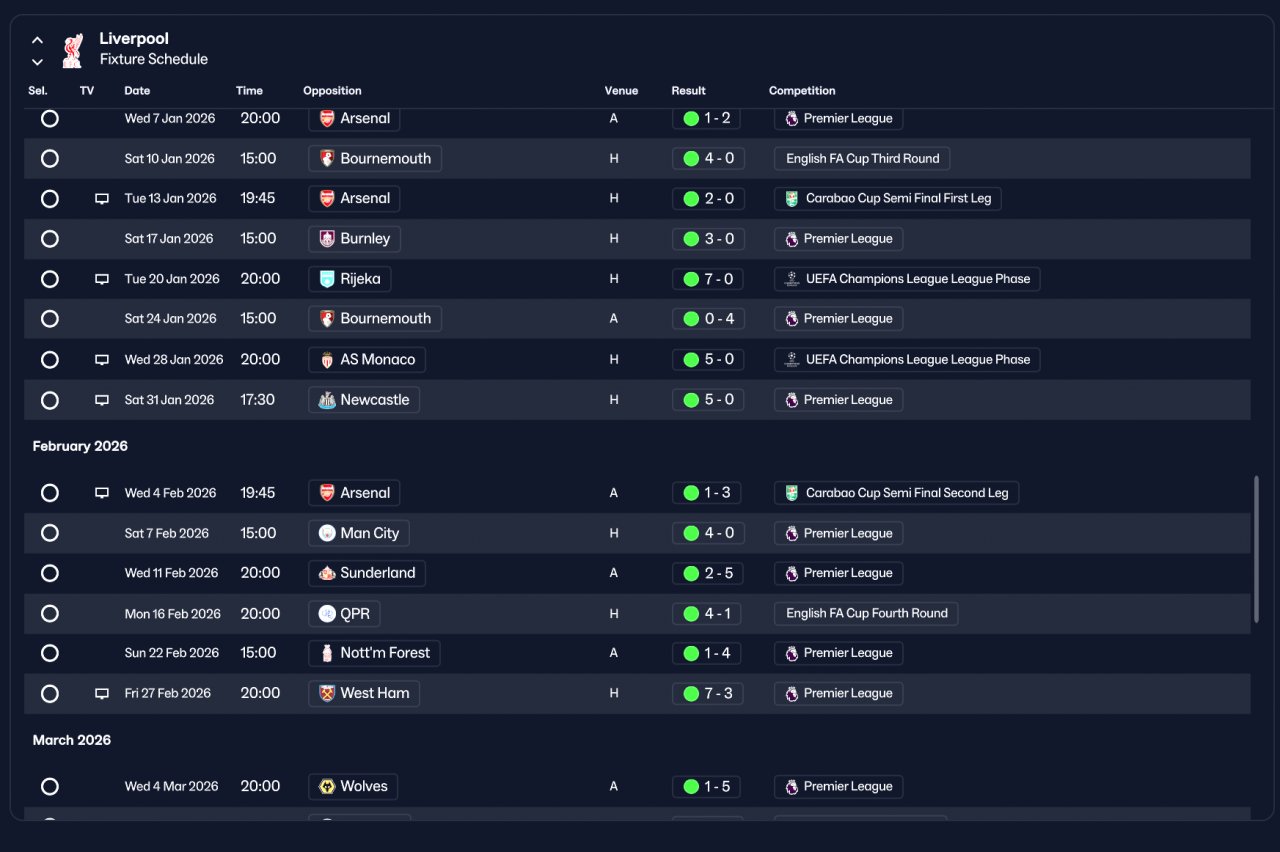Select the radio for QPR fixture
Screen dimensions: 1280x852
pyautogui.click(x=50, y=614)
